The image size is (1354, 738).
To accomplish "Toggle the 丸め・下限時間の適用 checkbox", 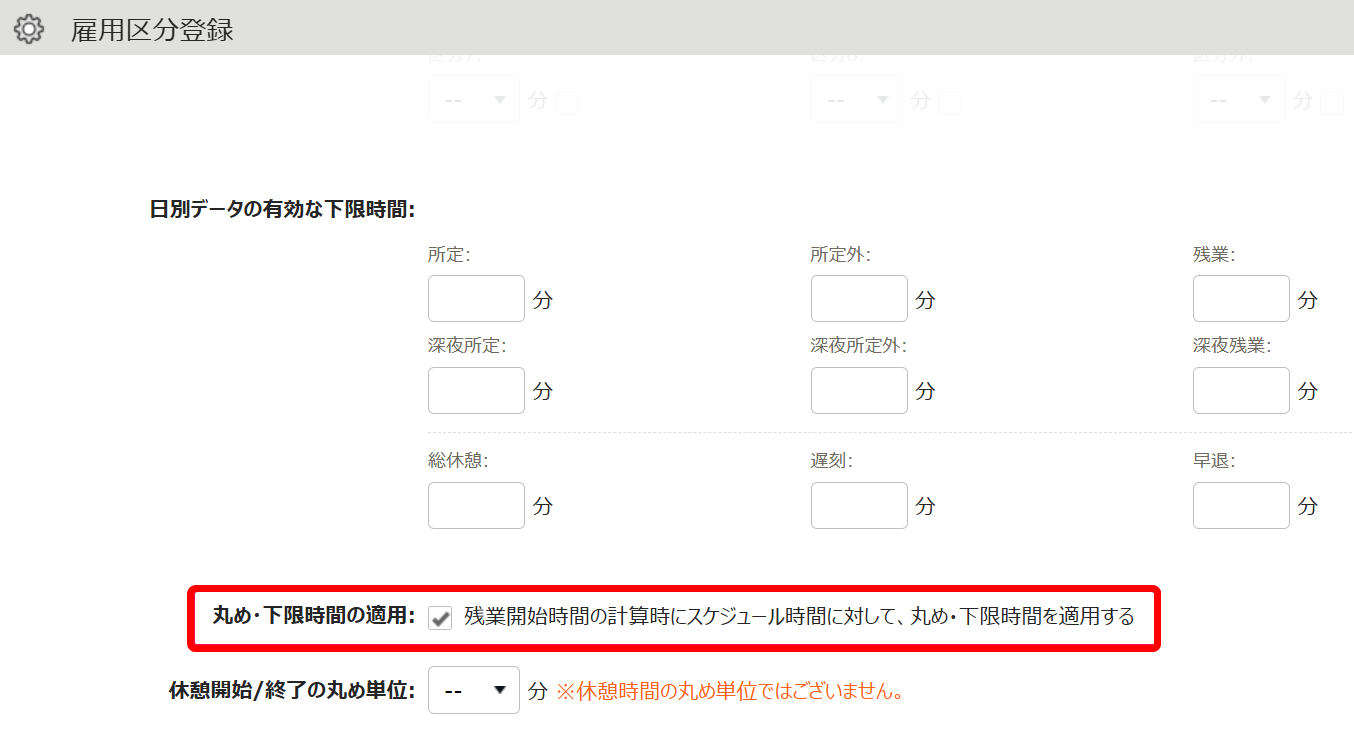I will 440,618.
